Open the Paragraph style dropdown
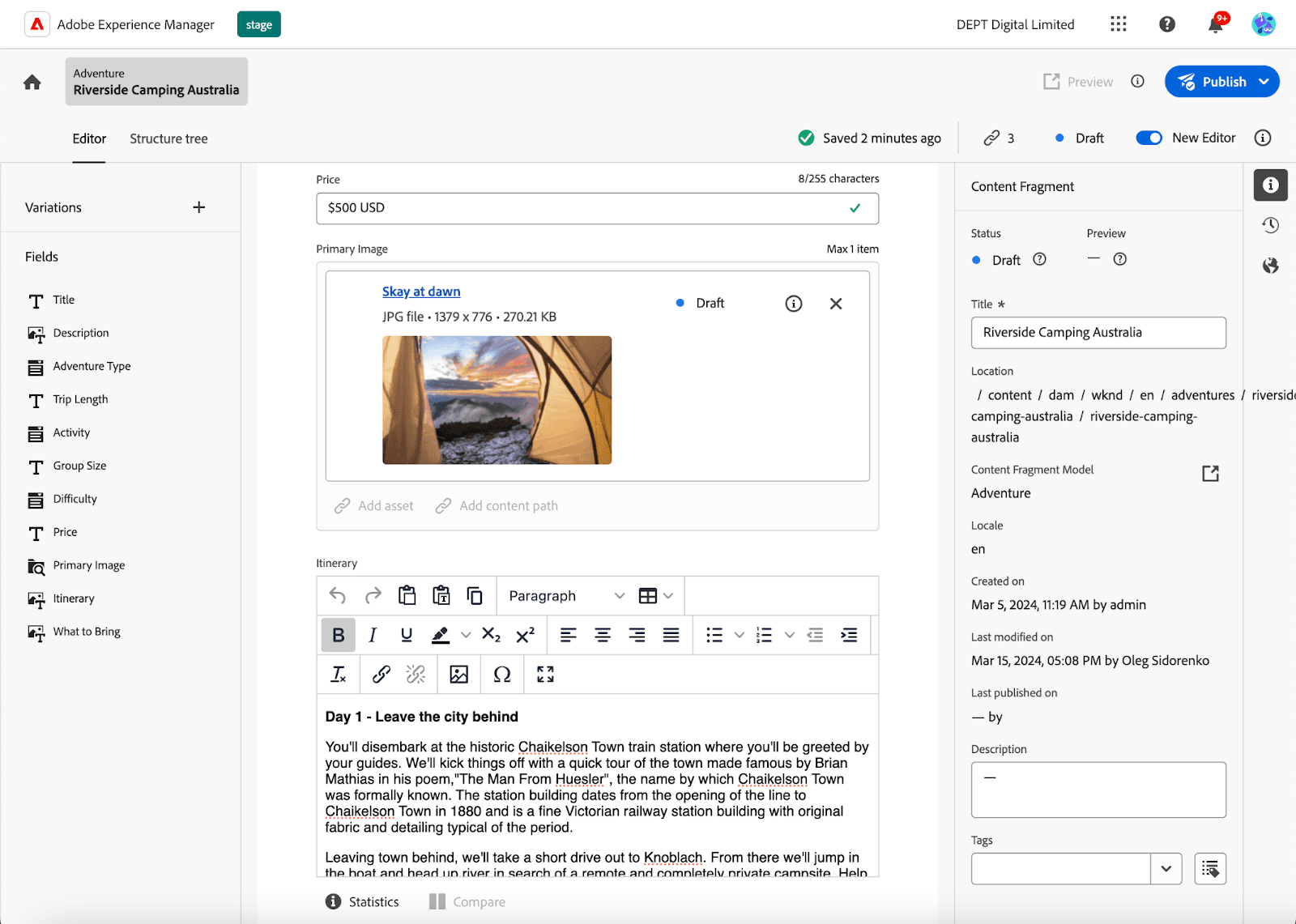 566,596
